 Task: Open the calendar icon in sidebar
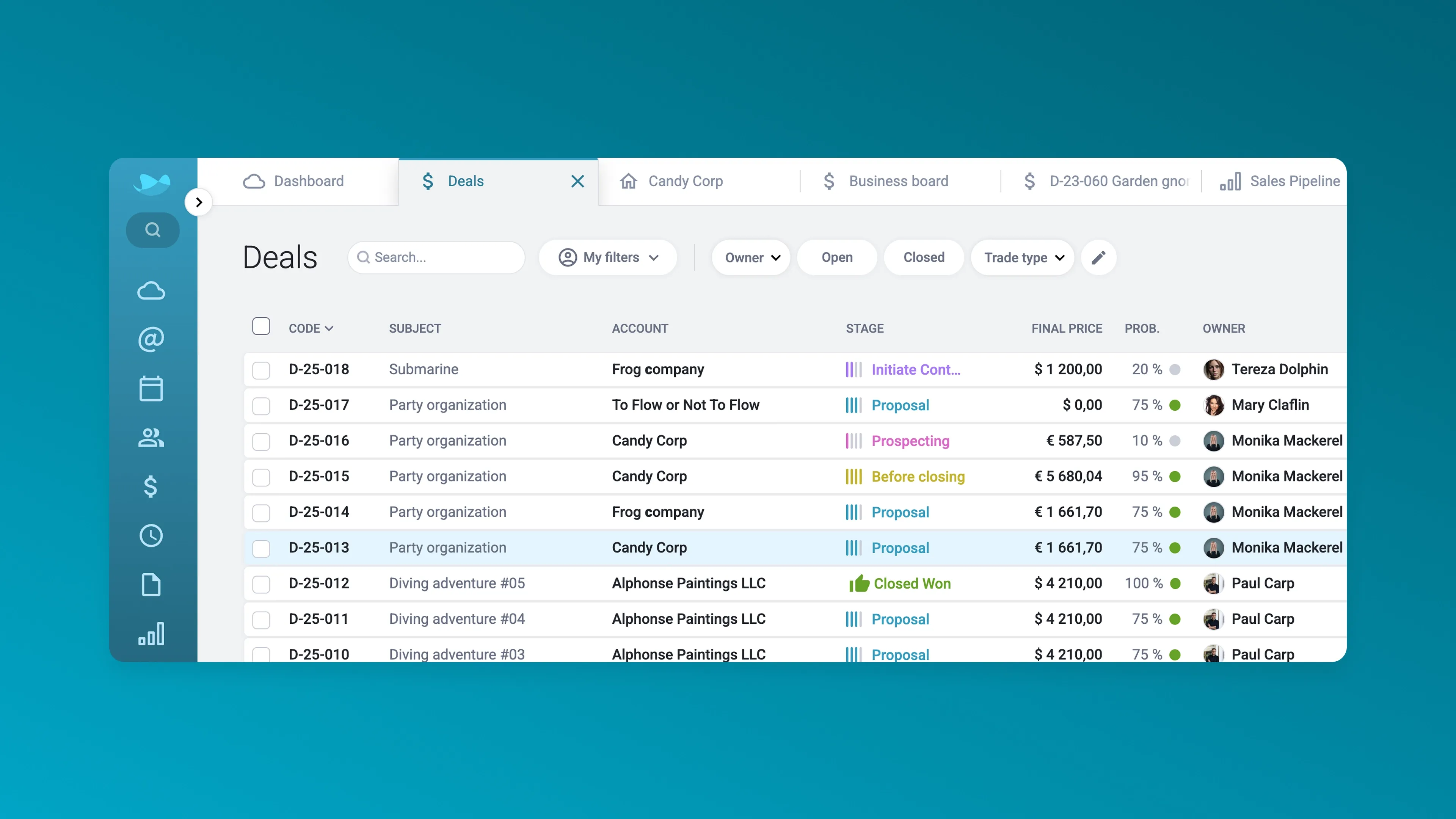point(152,388)
